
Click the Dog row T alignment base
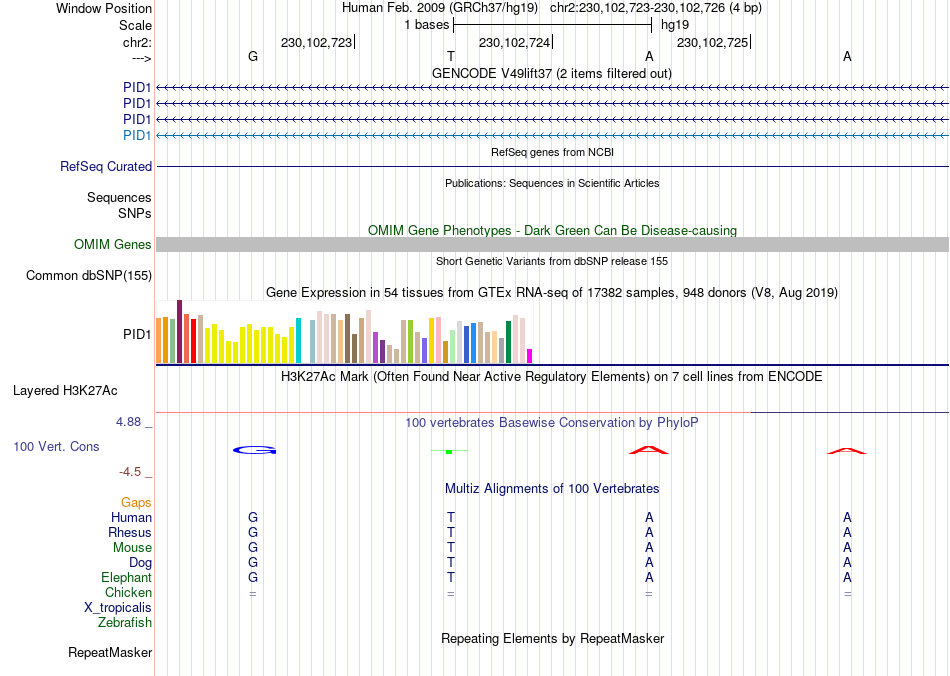(x=451, y=563)
